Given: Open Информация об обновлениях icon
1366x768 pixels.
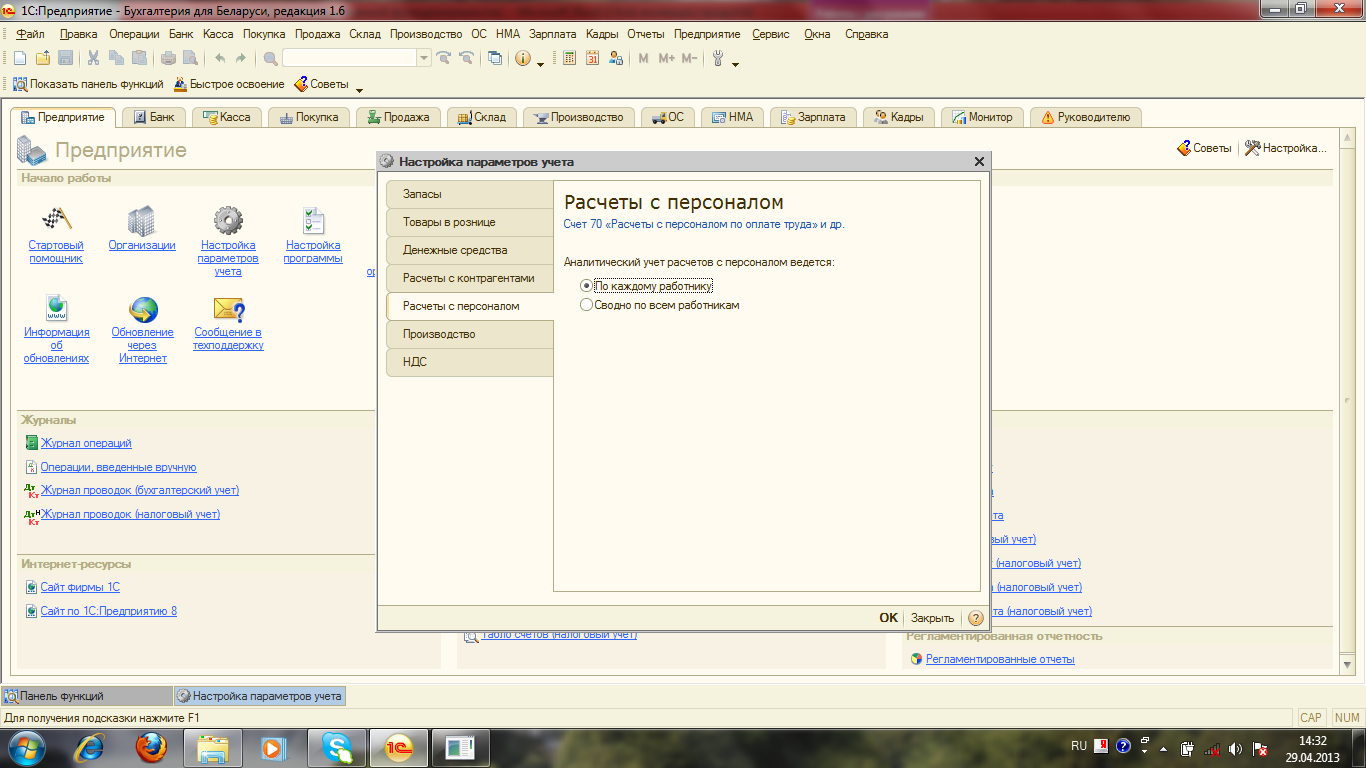Looking at the screenshot, I should 56,308.
